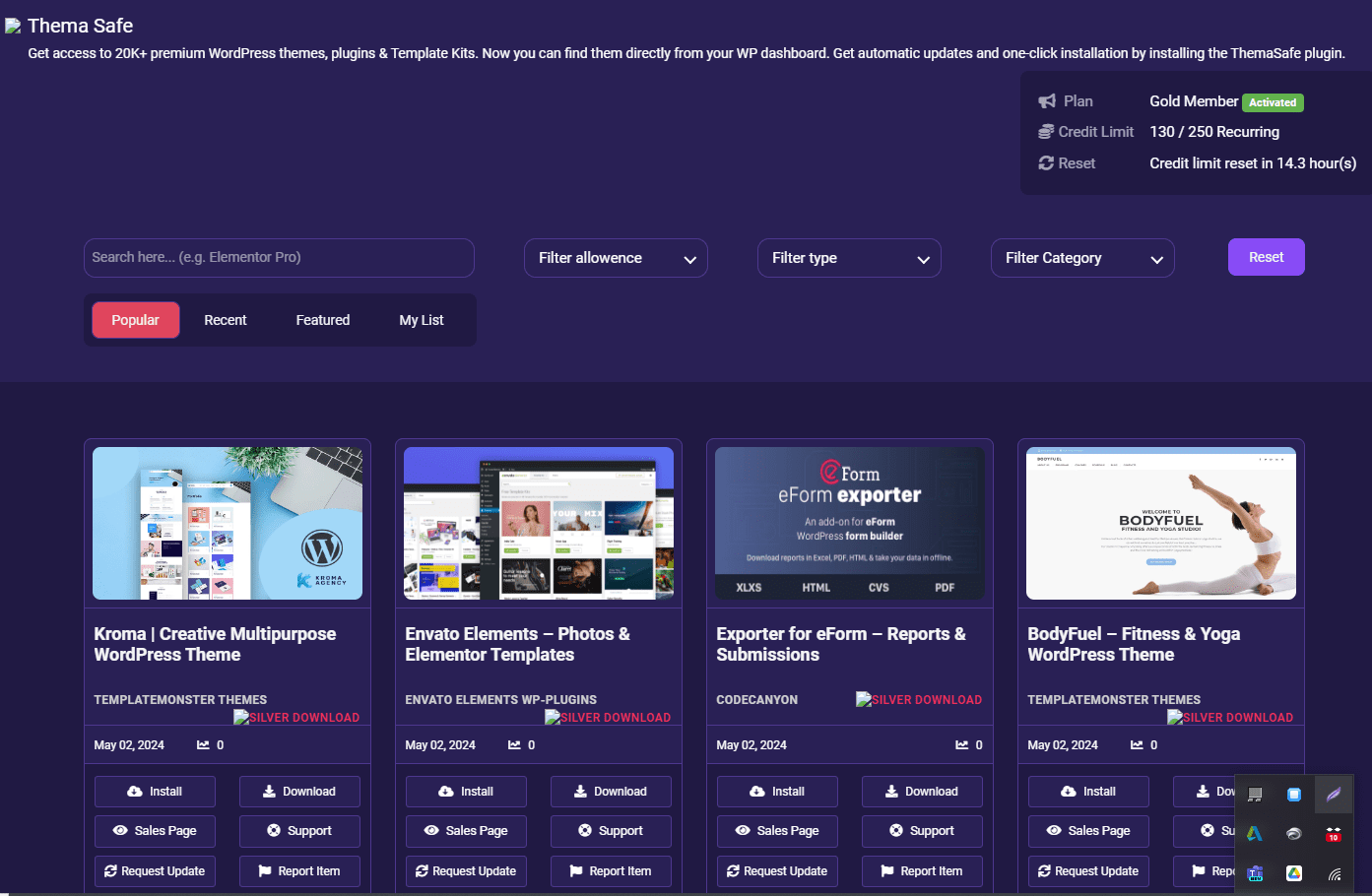The image size is (1372, 896).
Task: Select the My List tab
Action: [421, 319]
